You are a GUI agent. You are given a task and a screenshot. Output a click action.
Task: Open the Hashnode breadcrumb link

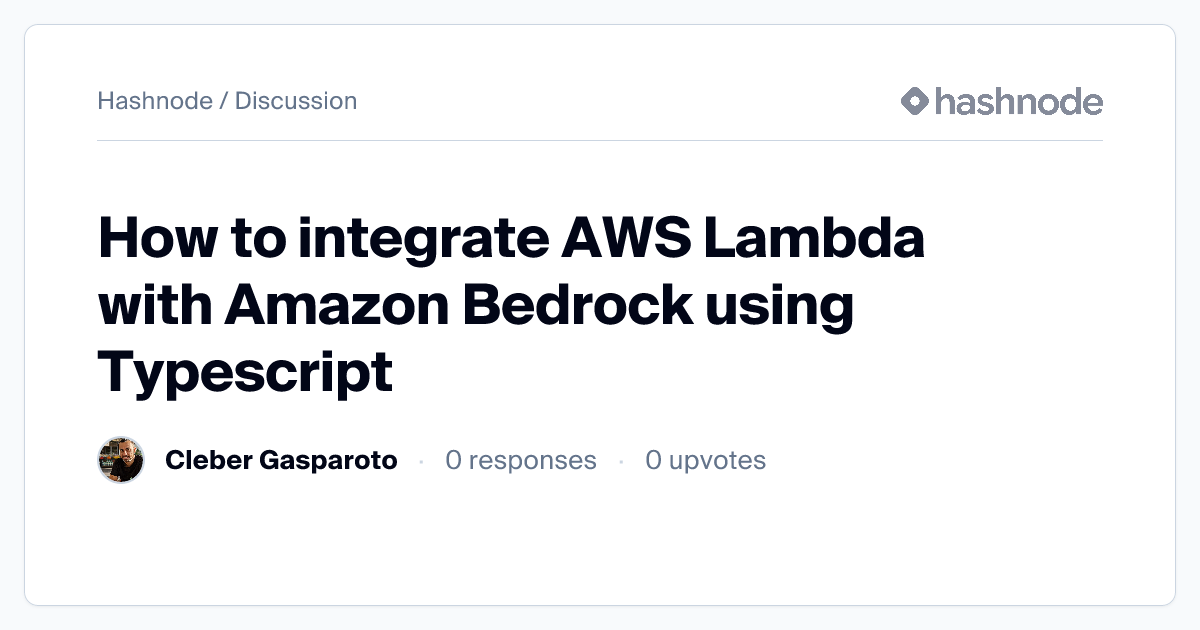pyautogui.click(x=155, y=101)
